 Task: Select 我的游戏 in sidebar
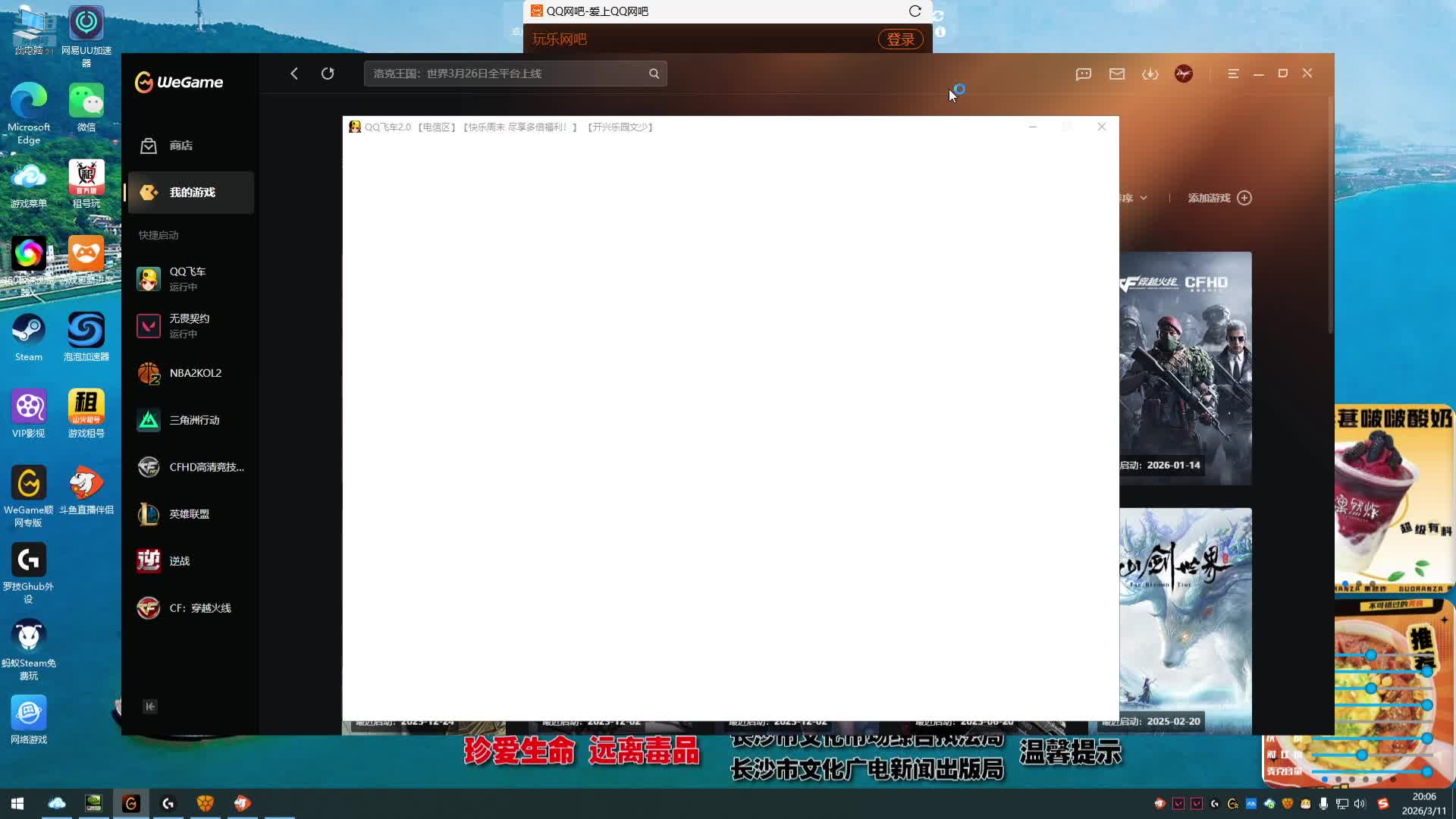click(191, 193)
